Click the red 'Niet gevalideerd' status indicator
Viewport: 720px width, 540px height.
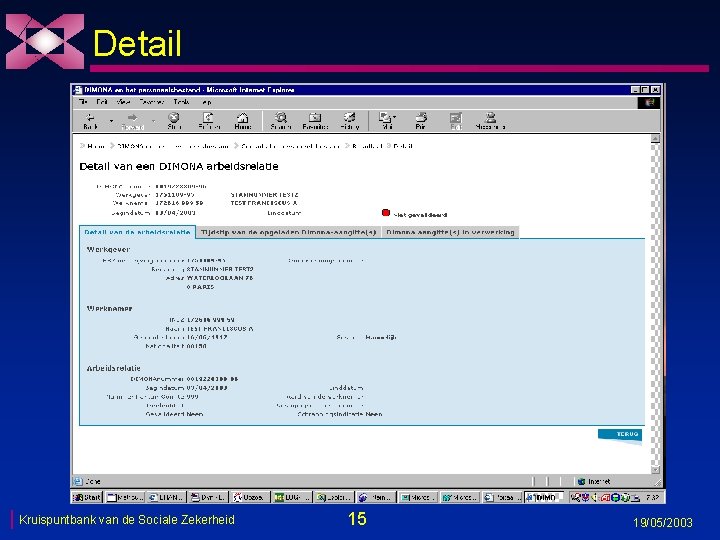click(x=386, y=213)
